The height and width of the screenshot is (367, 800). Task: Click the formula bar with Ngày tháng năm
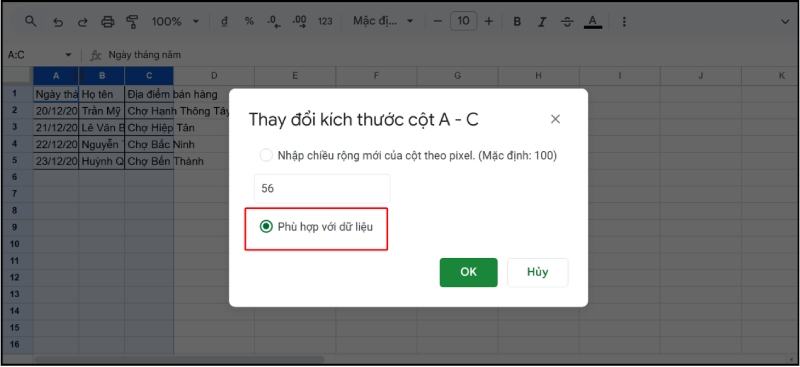[144, 55]
